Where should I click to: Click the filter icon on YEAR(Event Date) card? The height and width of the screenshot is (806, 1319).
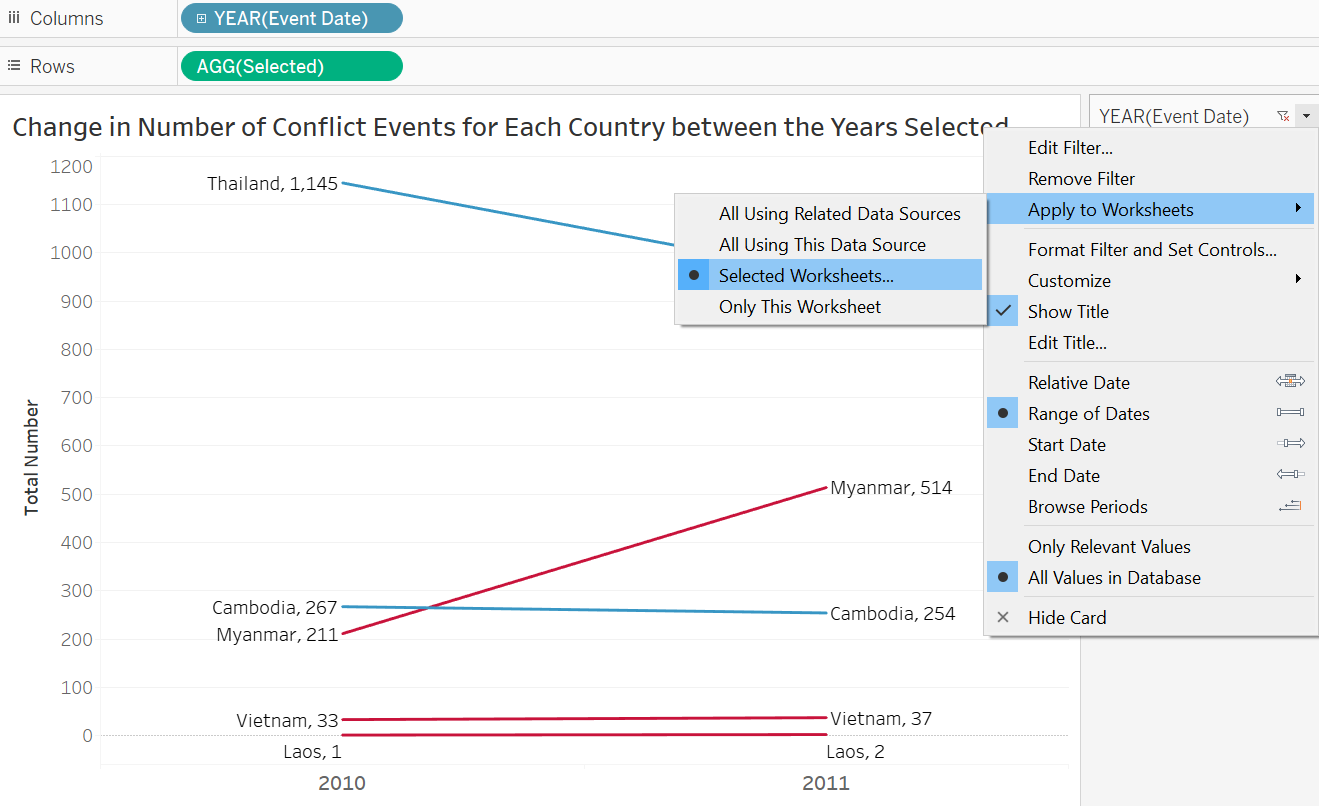(x=1283, y=117)
